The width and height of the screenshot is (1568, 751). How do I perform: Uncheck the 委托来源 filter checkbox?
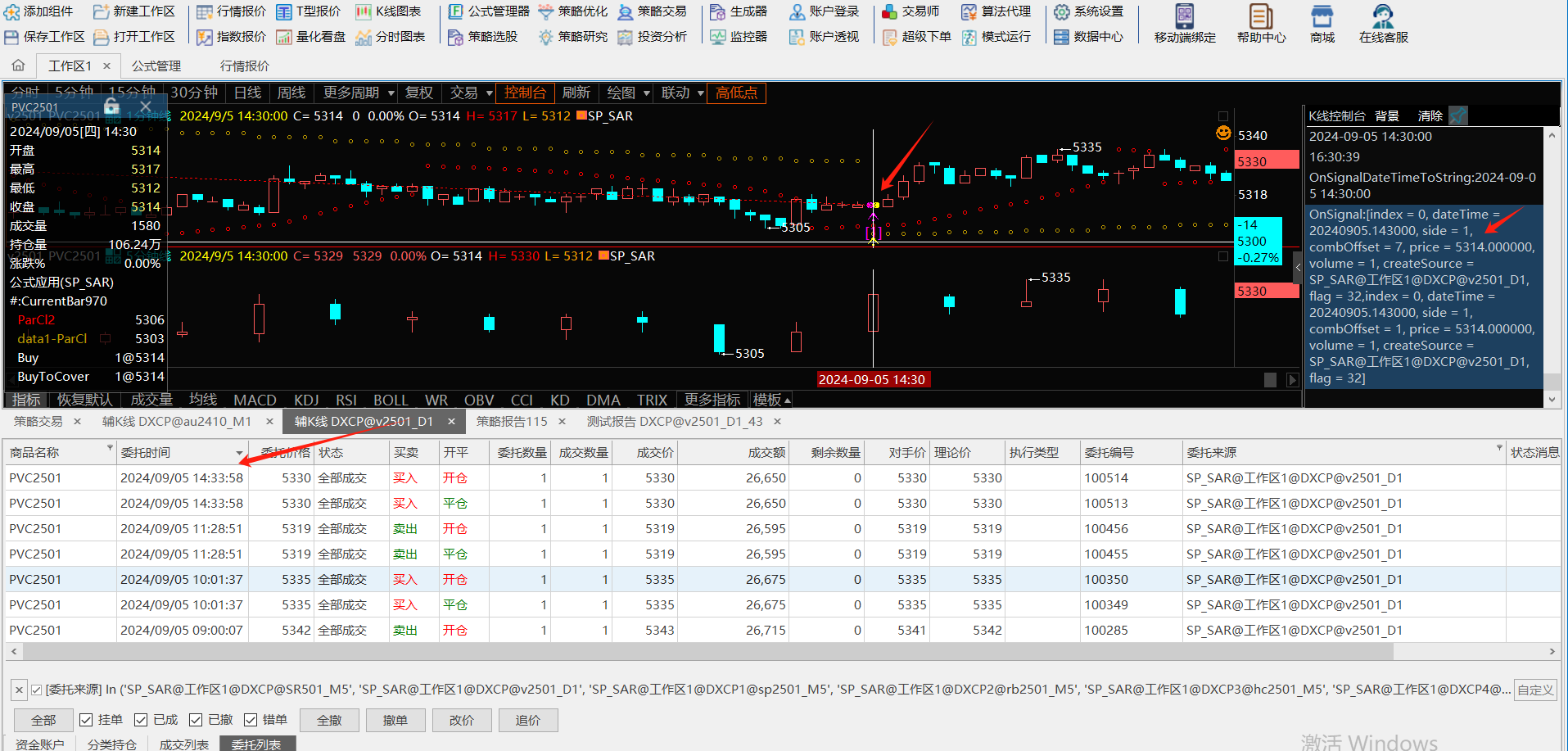pyautogui.click(x=36, y=690)
